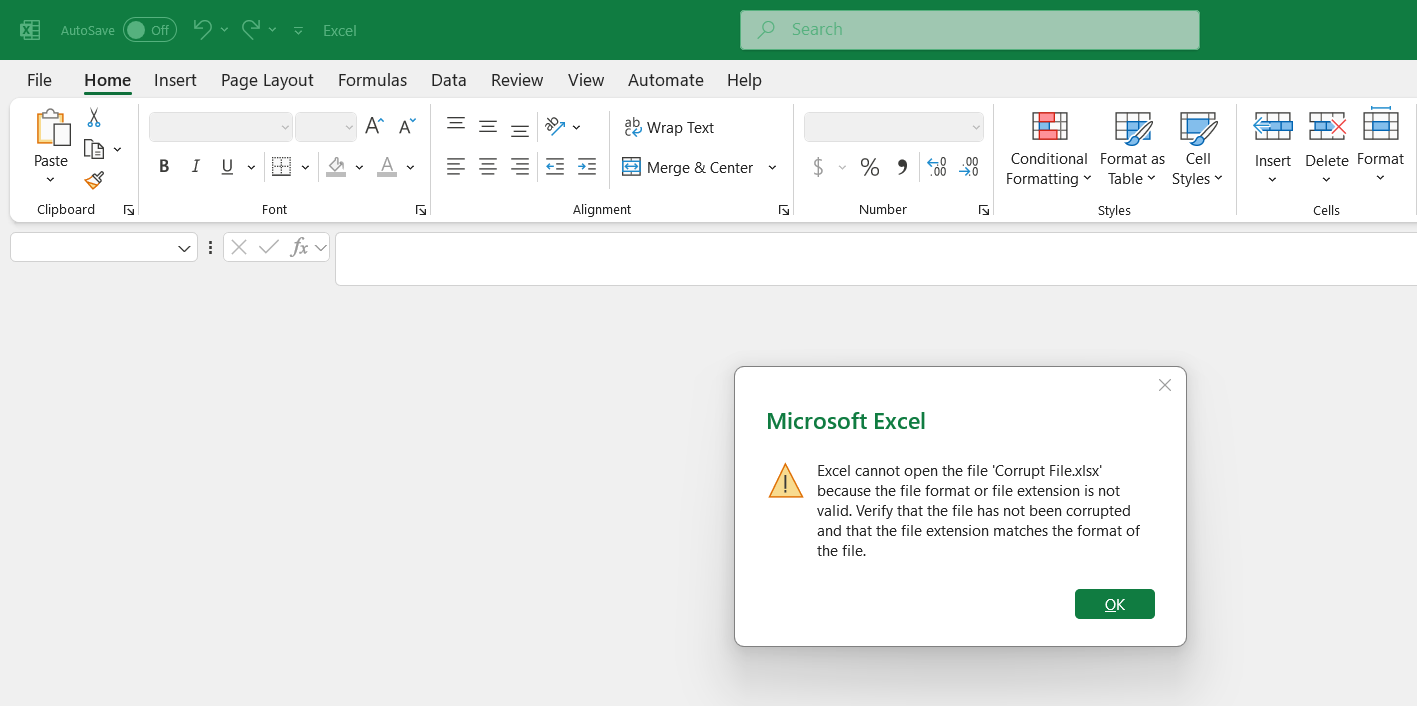Center text horizontally
Viewport: 1417px width, 706px height.
click(x=488, y=167)
